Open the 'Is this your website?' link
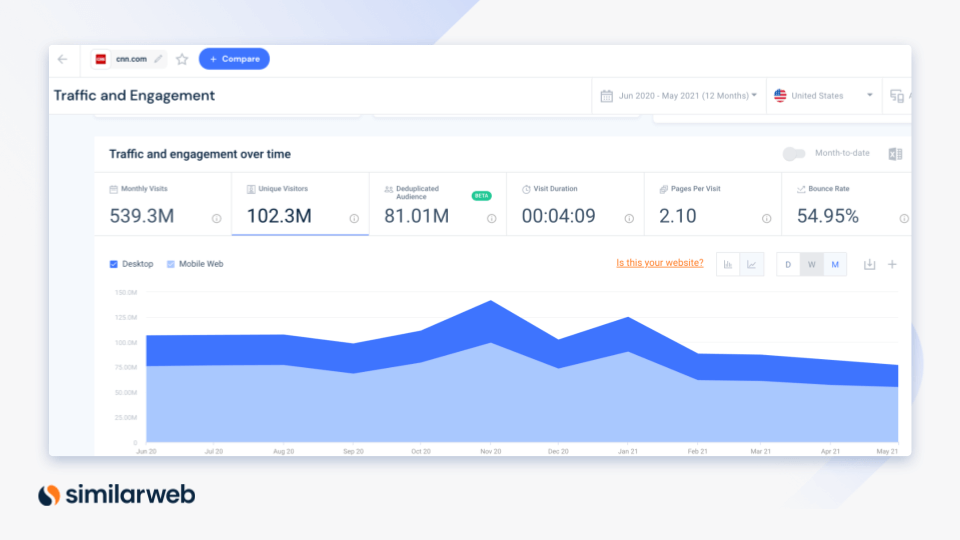 click(659, 263)
